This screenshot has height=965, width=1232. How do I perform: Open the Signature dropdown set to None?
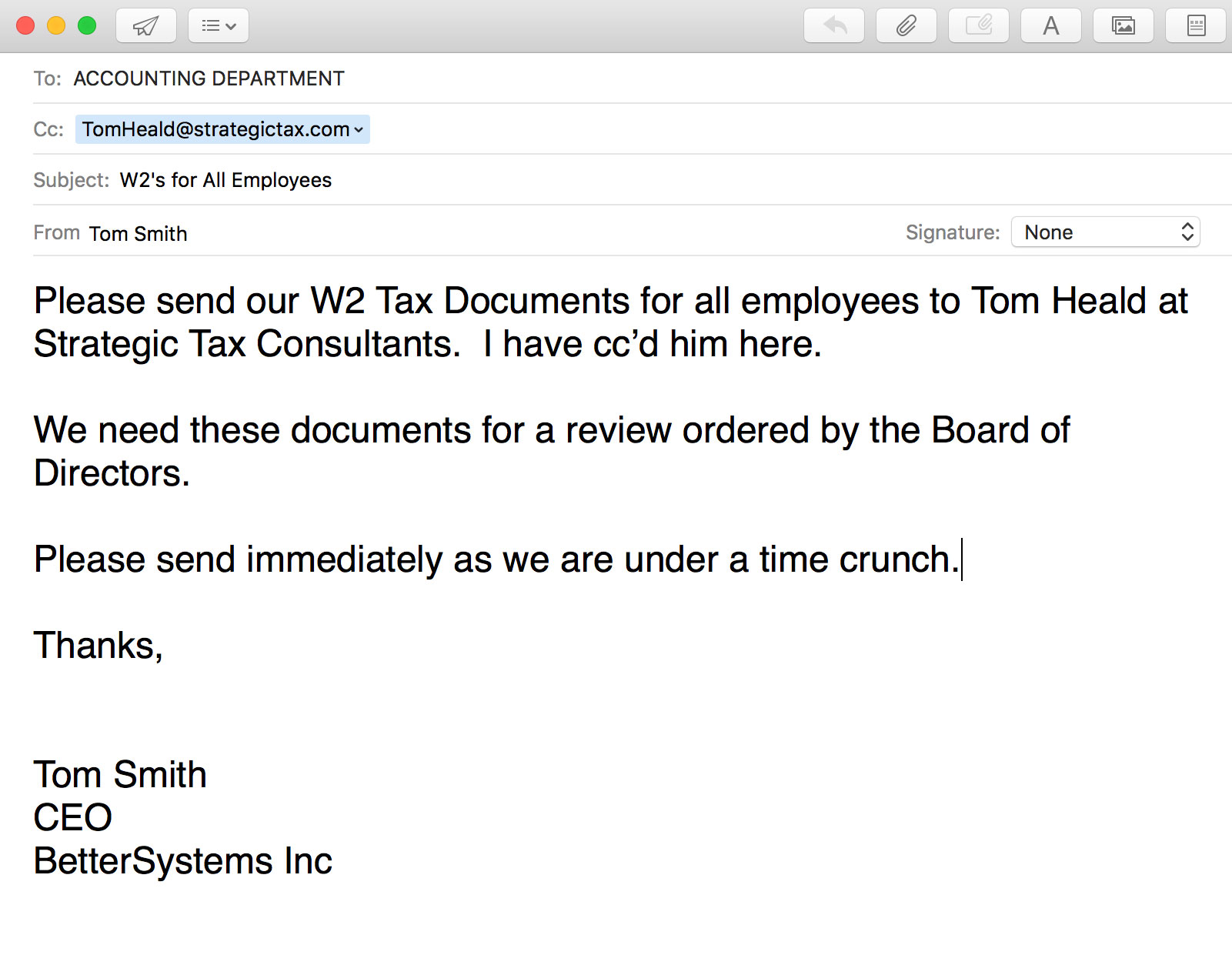click(1105, 232)
